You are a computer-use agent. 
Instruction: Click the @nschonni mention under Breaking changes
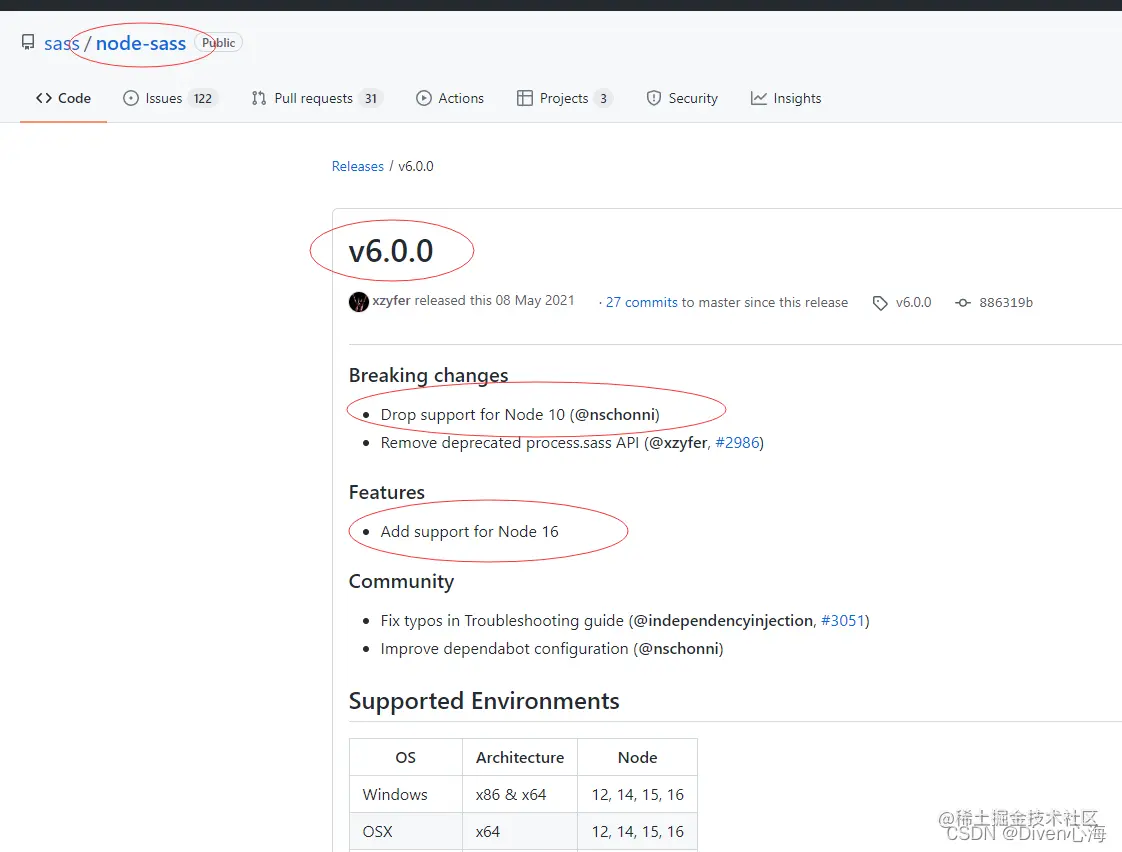(x=615, y=415)
